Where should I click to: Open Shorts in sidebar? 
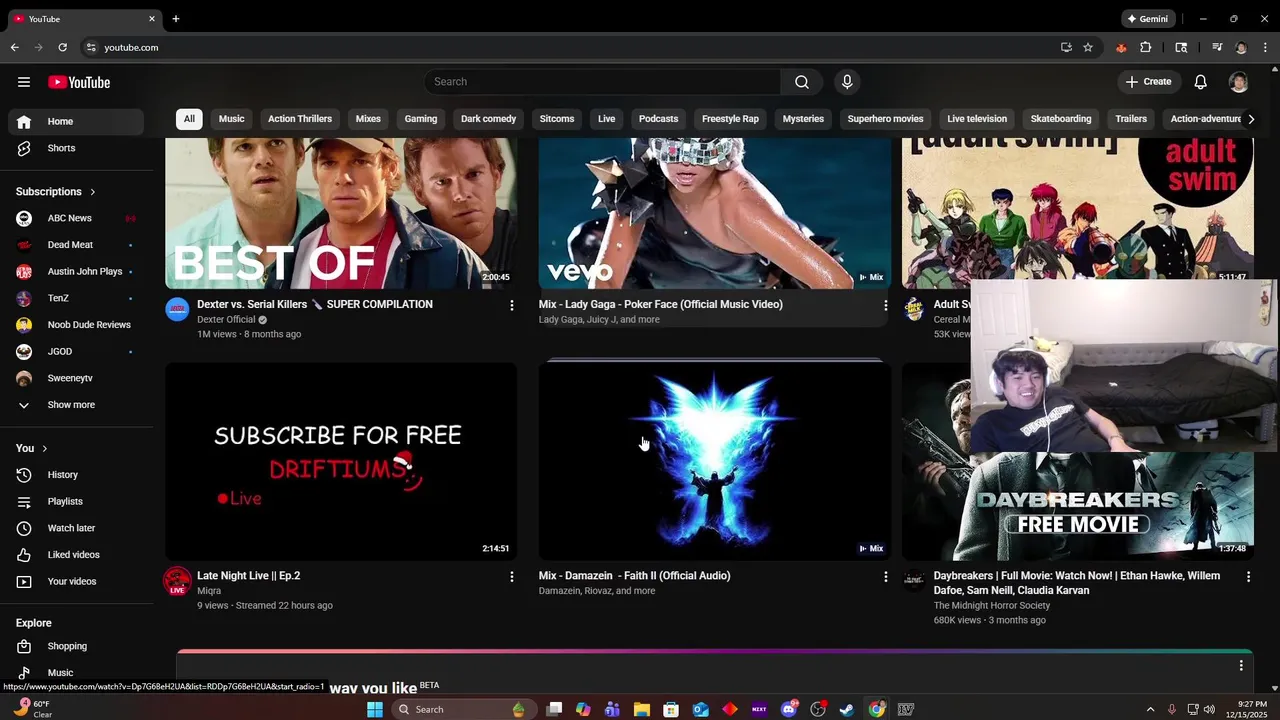[76, 148]
